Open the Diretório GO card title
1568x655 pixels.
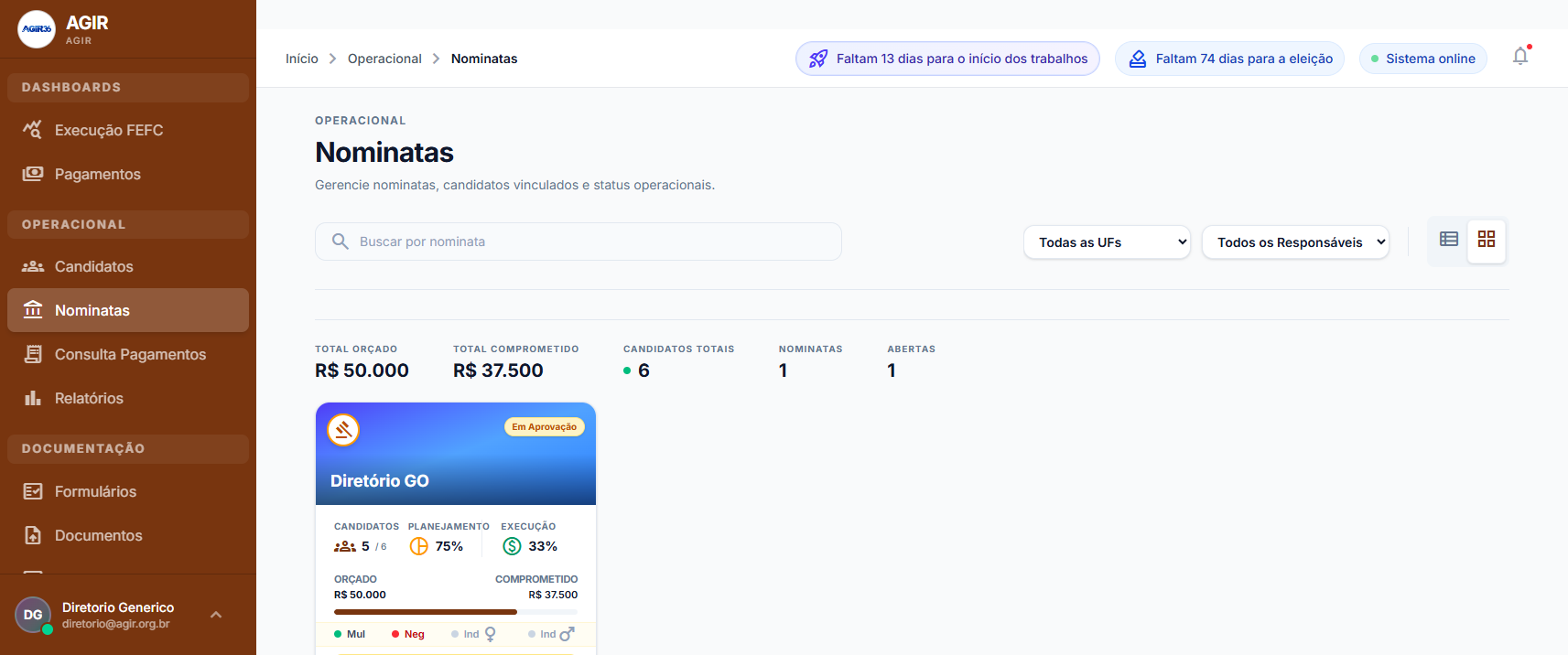pyautogui.click(x=379, y=481)
